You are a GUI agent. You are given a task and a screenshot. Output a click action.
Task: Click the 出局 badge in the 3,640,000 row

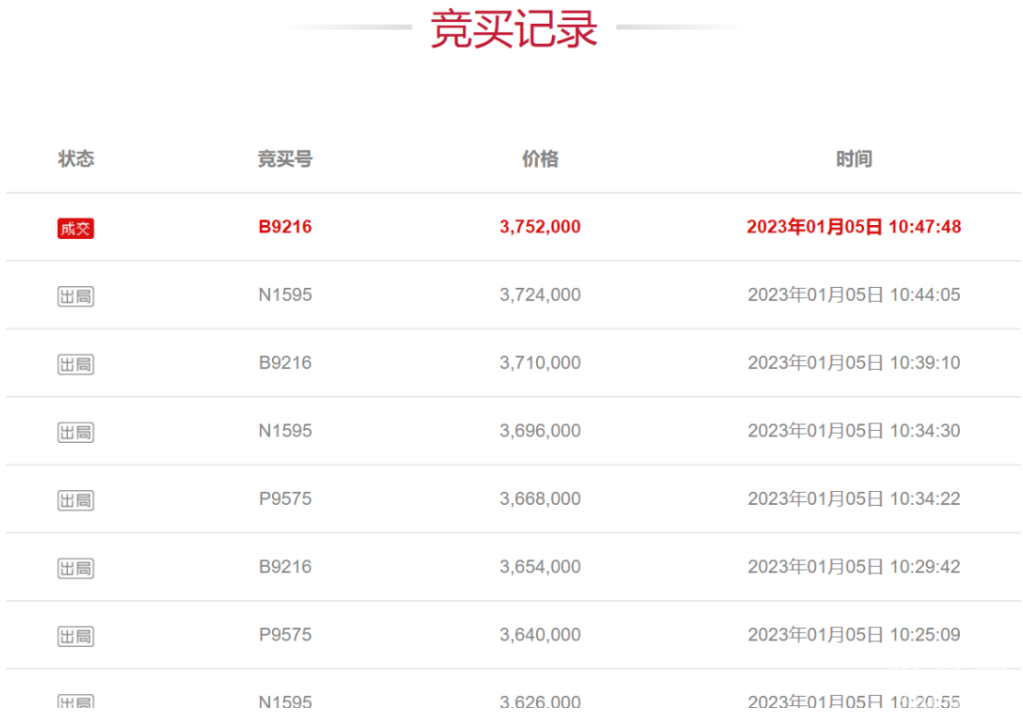coord(76,636)
